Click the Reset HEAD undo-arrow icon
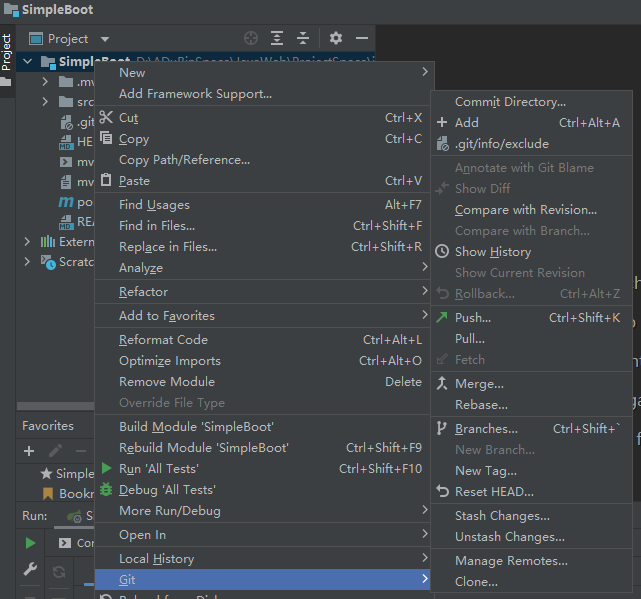The height and width of the screenshot is (599, 641). click(x=442, y=491)
